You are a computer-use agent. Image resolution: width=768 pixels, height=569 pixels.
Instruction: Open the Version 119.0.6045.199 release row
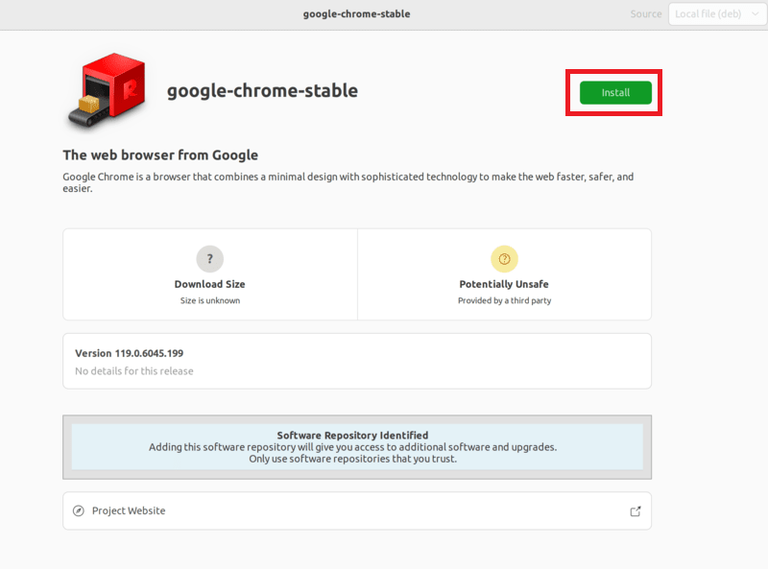pos(357,361)
